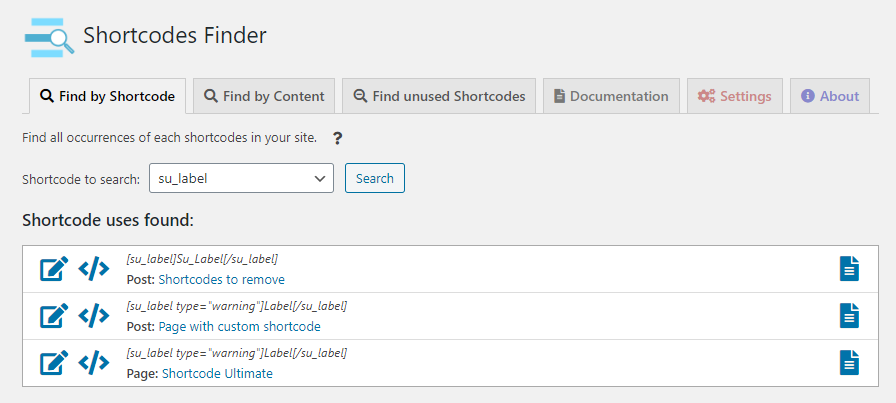Edit the 'Shortcodes to remove' post via pencil icon
The image size is (896, 403).
click(x=54, y=269)
